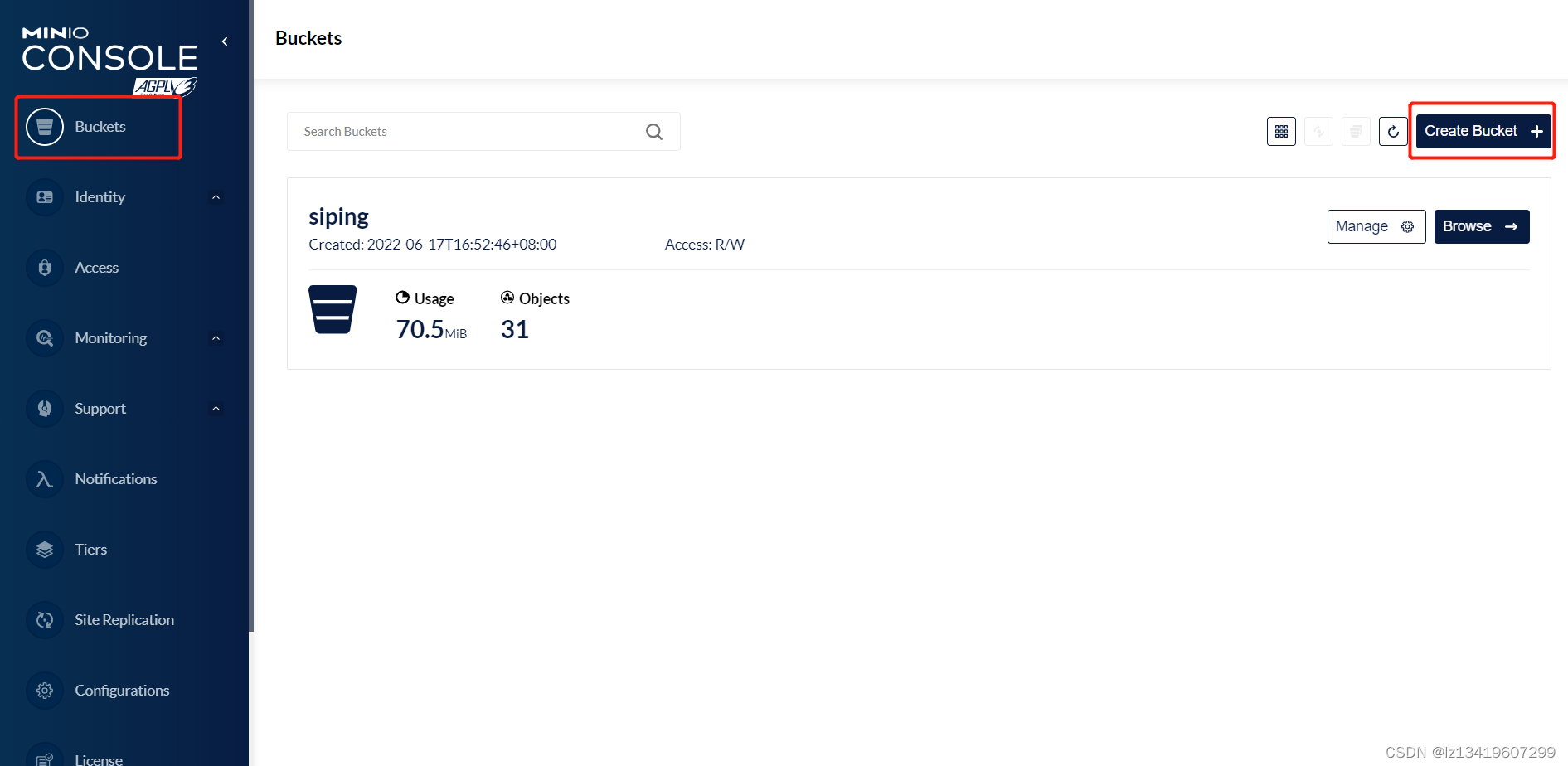Click the Buckets page heading
1568x766 pixels.
point(308,38)
